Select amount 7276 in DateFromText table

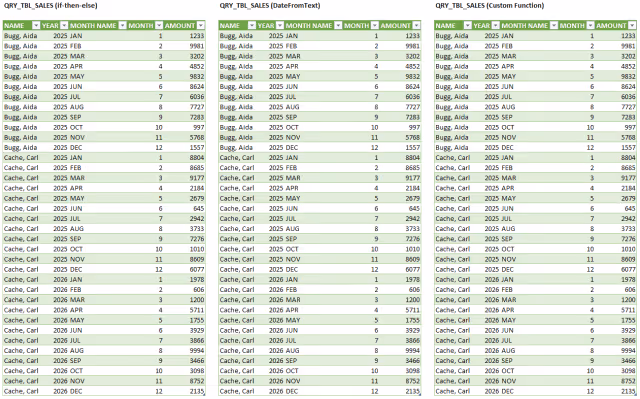point(412,239)
